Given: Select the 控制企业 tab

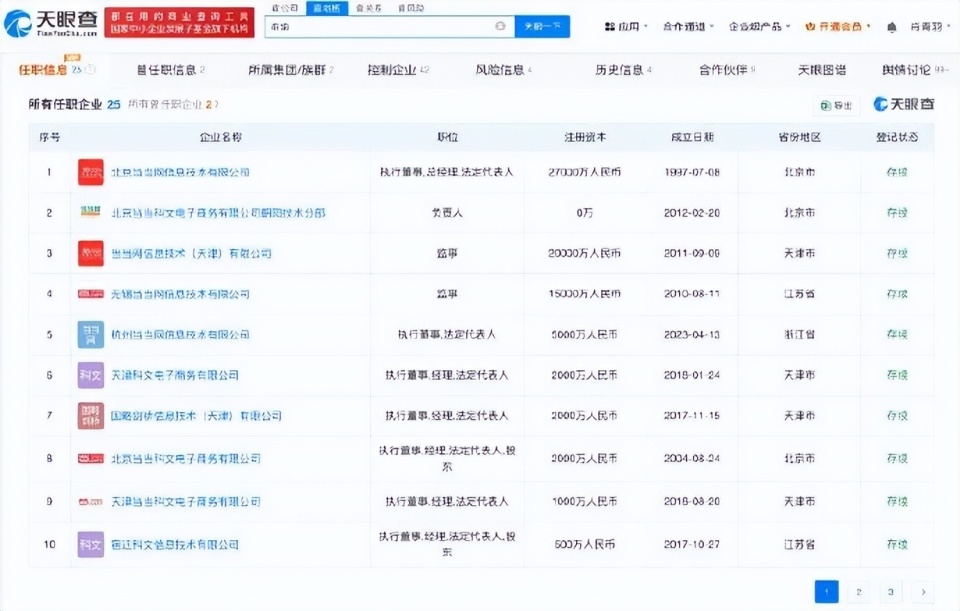Looking at the screenshot, I should (x=399, y=70).
